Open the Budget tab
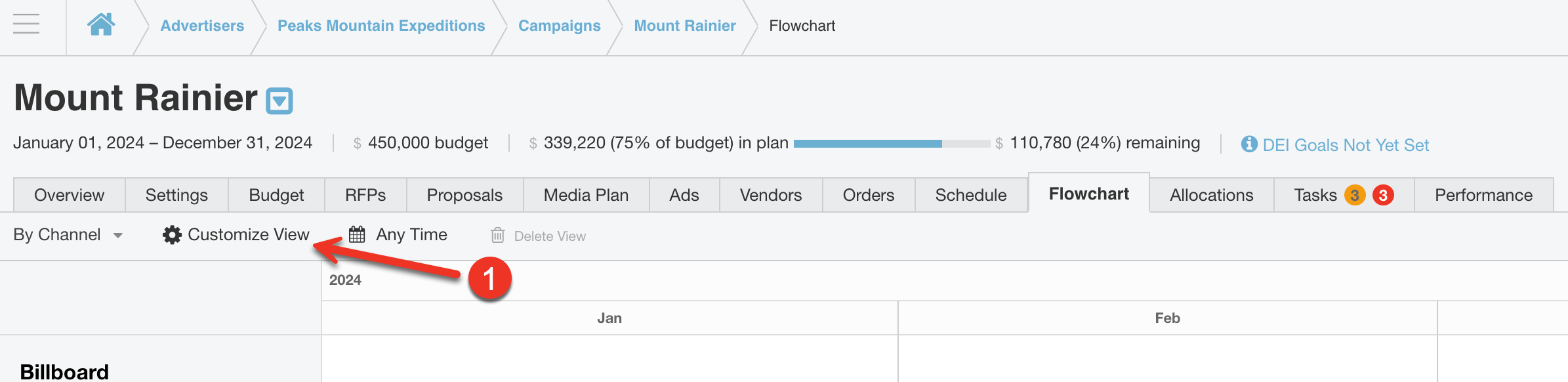This screenshot has width=1568, height=382. click(276, 195)
